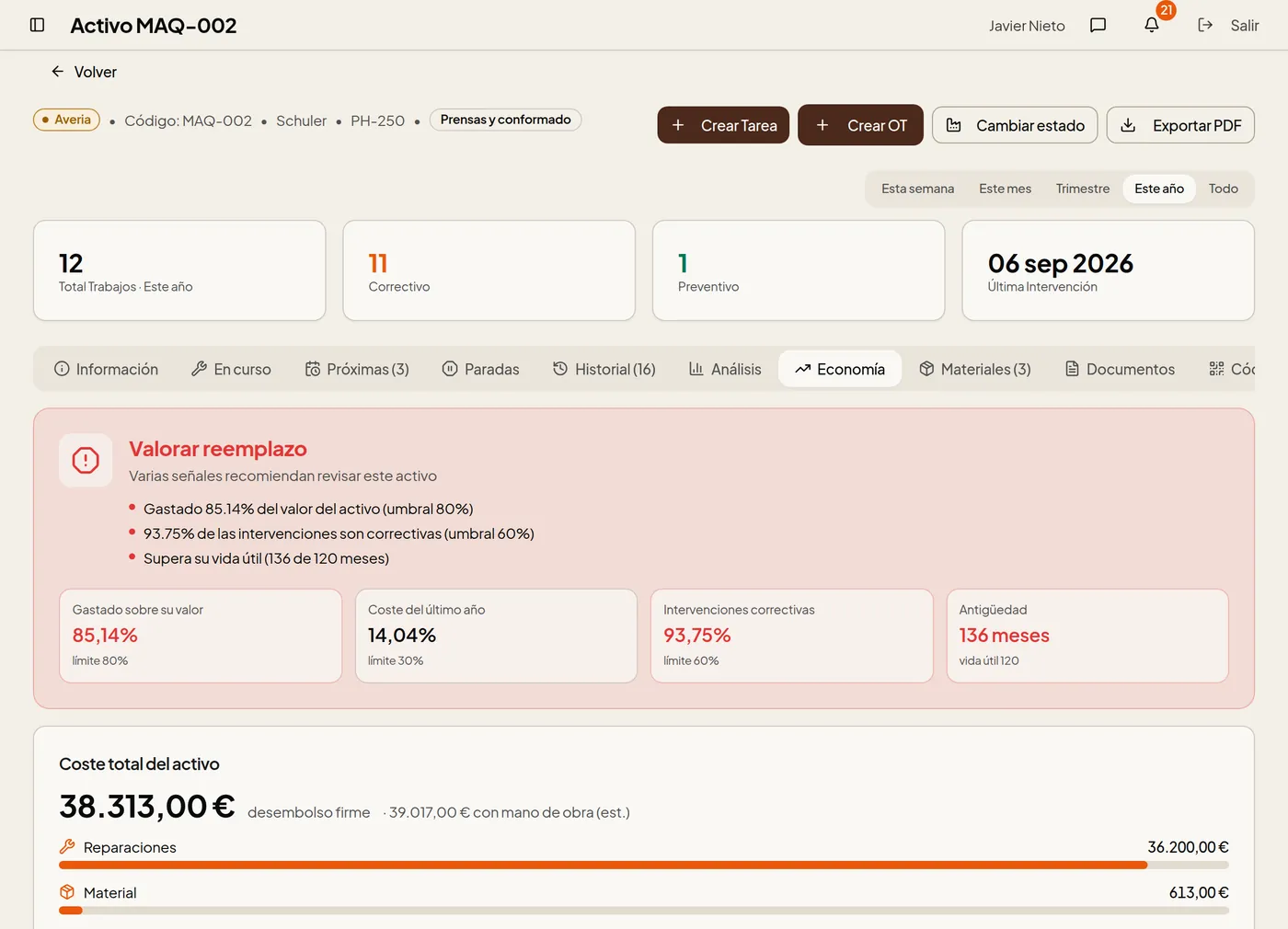Click the Última Intervención date card
The width and height of the screenshot is (1288, 929).
tap(1109, 270)
